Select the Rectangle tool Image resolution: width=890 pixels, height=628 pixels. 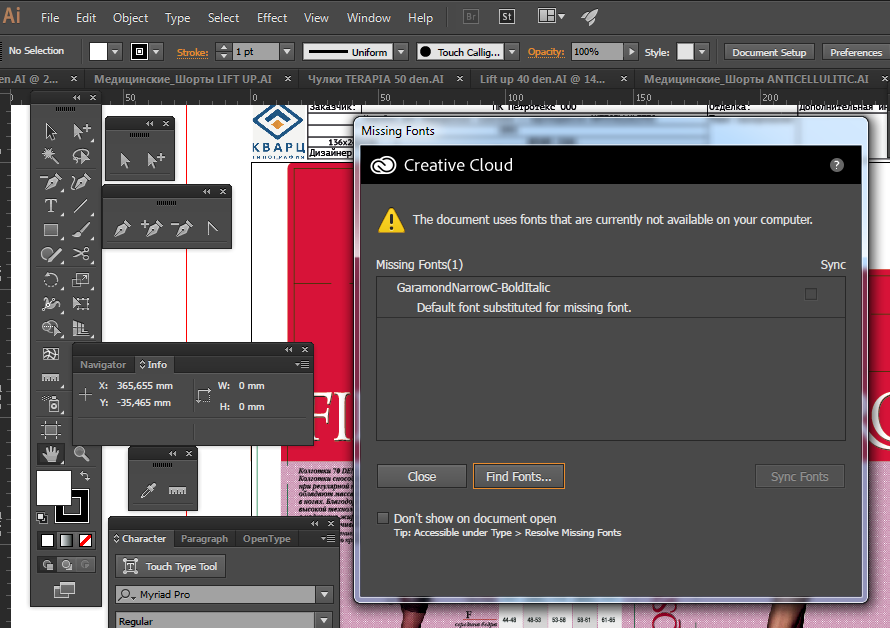click(x=51, y=230)
